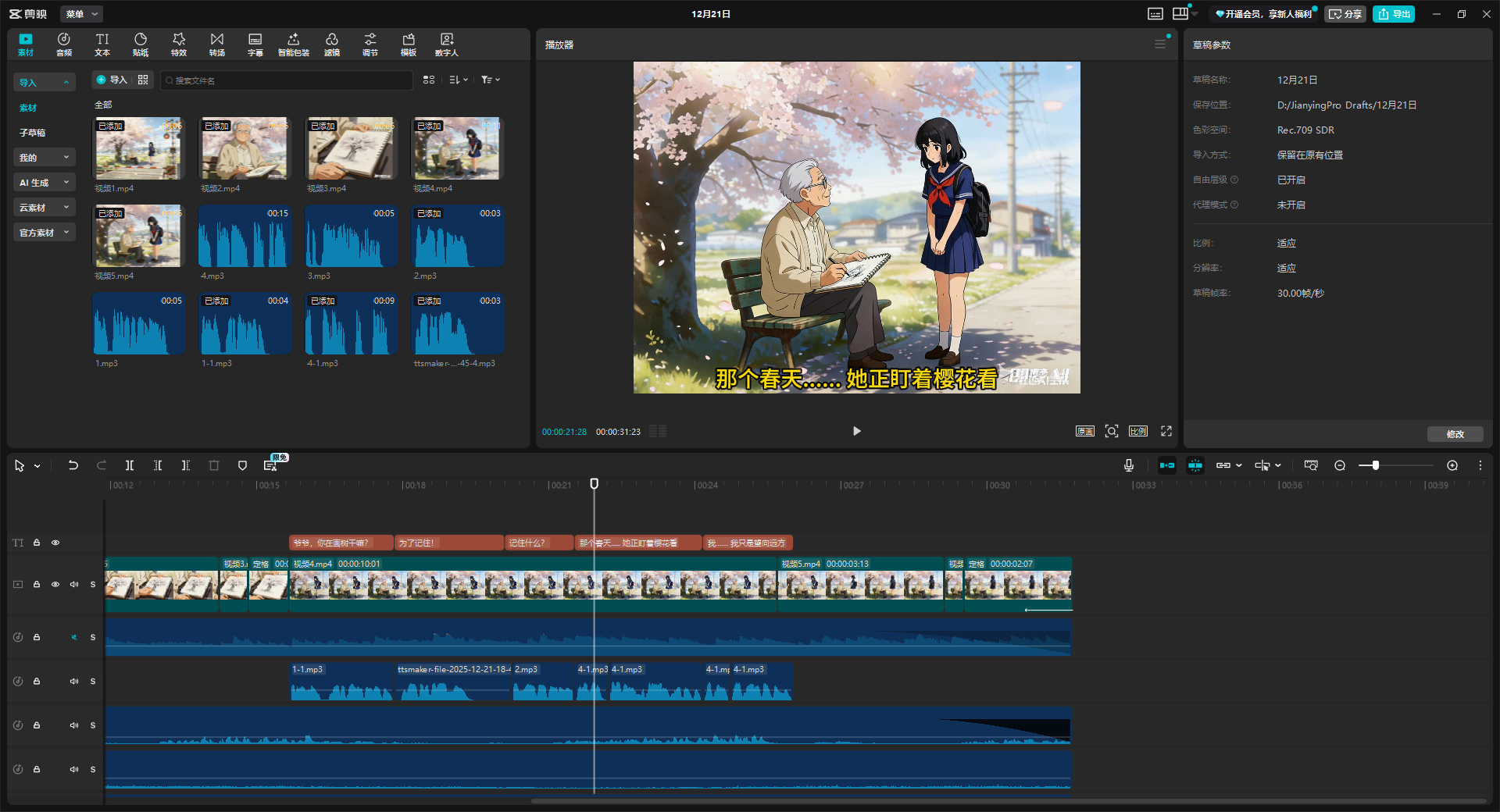Open the Stickers (贴纸) panel
This screenshot has width=1500, height=812.
(141, 45)
